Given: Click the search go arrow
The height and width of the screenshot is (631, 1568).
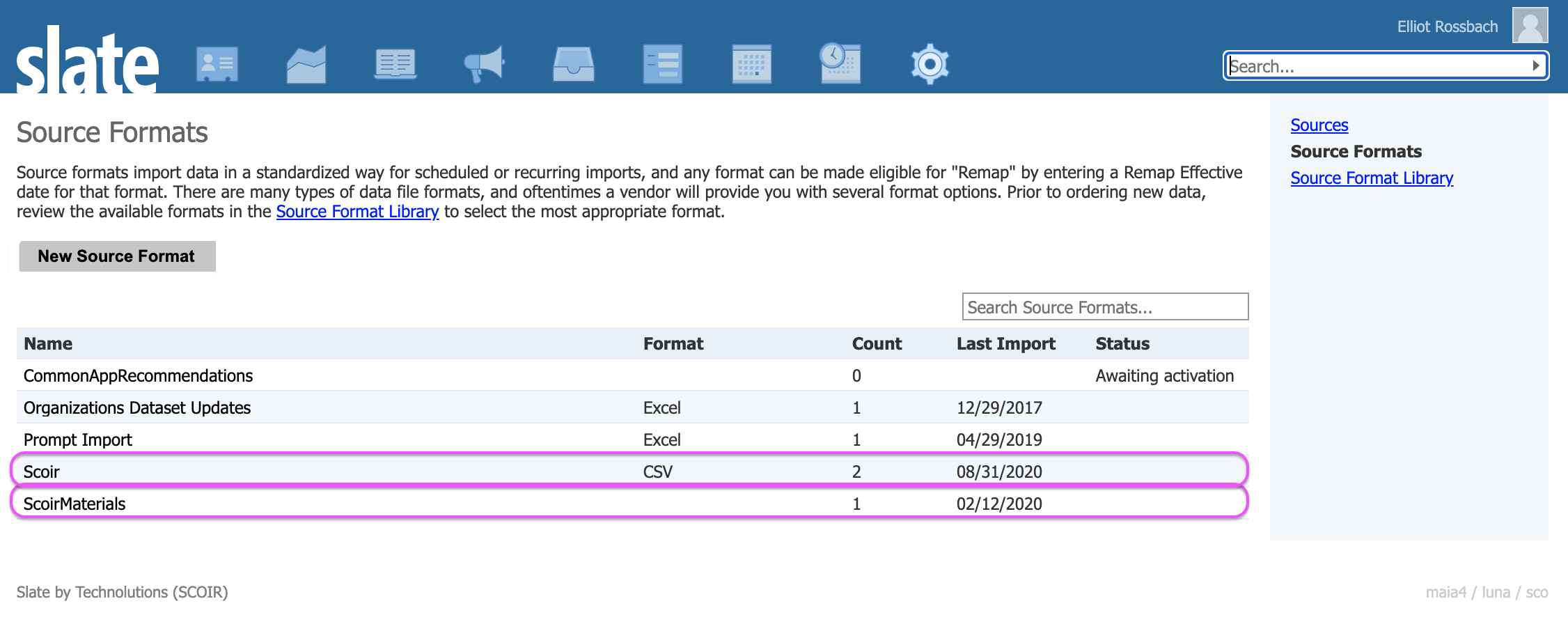Looking at the screenshot, I should pos(1536,65).
